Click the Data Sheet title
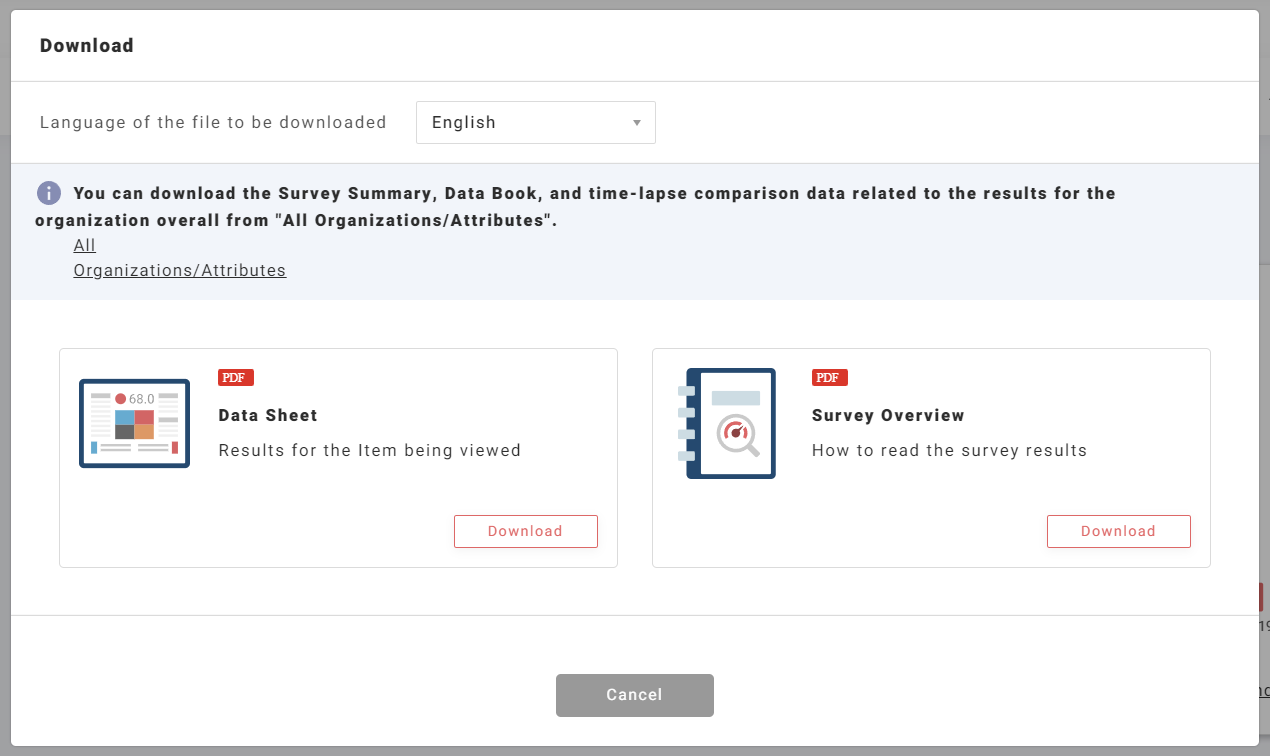 coord(268,415)
